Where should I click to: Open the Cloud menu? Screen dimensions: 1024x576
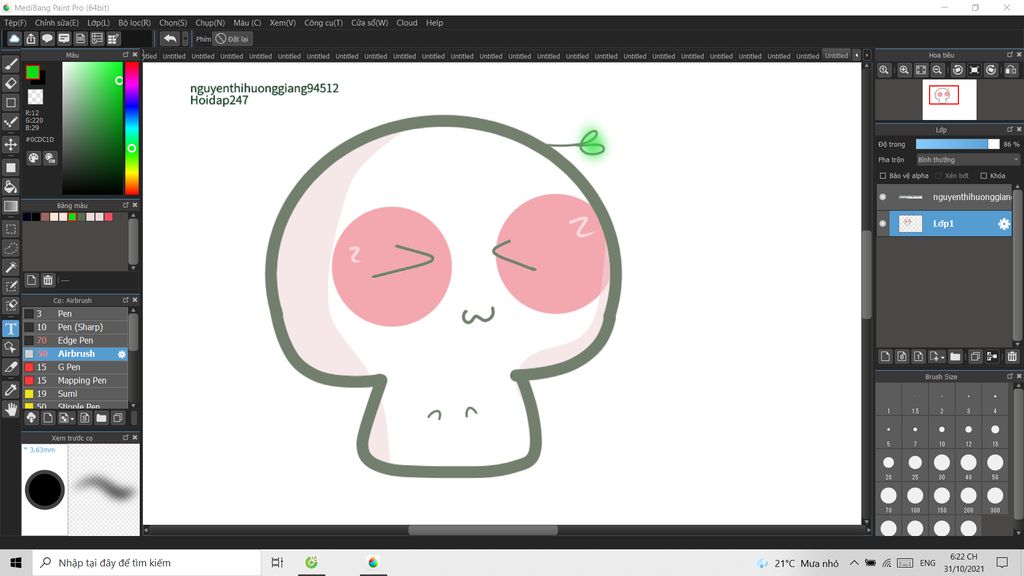(x=407, y=22)
